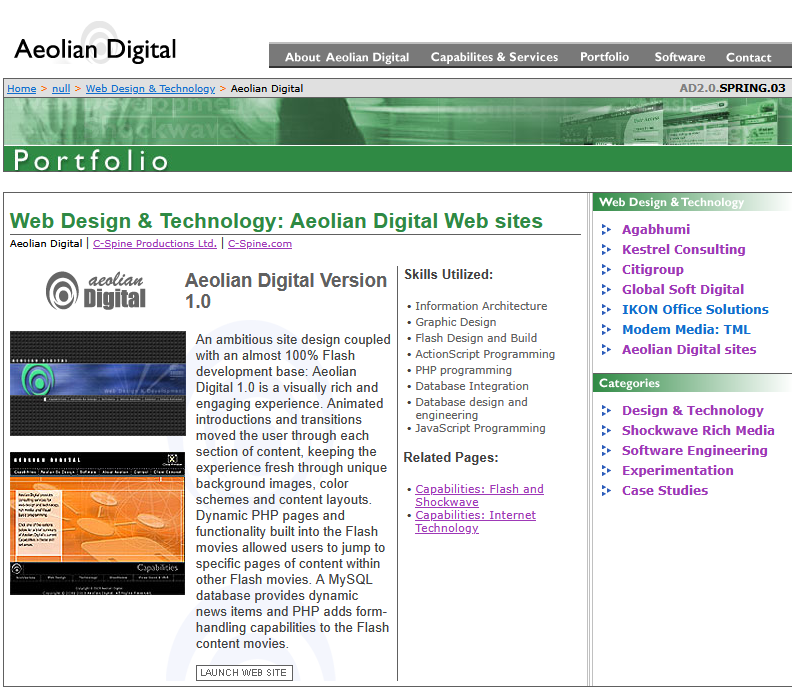This screenshot has width=792, height=696.
Task: Visit the Kestrel Consulting sidebar link
Action: 683,249
